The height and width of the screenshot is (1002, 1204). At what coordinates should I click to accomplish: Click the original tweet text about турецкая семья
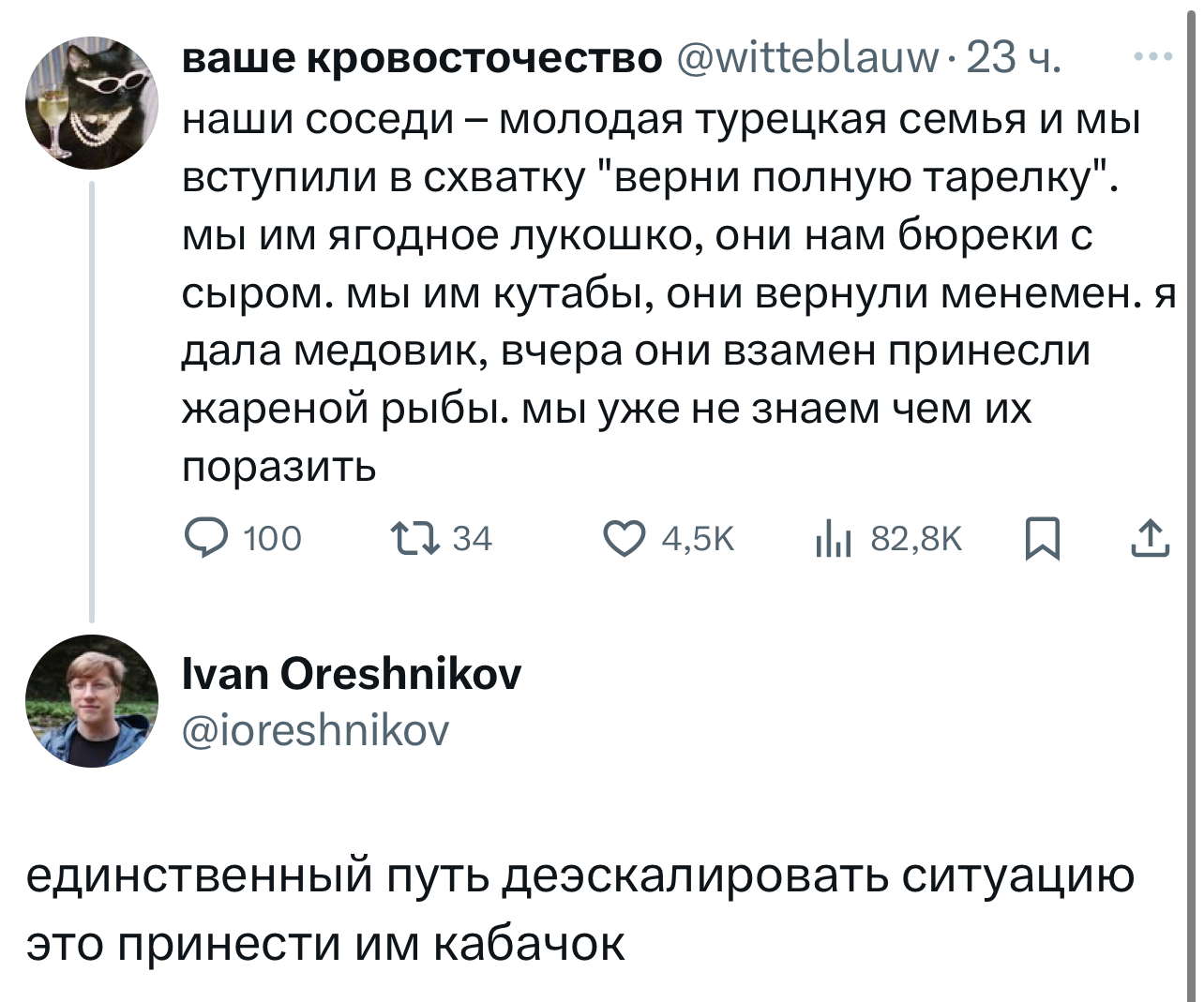pos(679,293)
